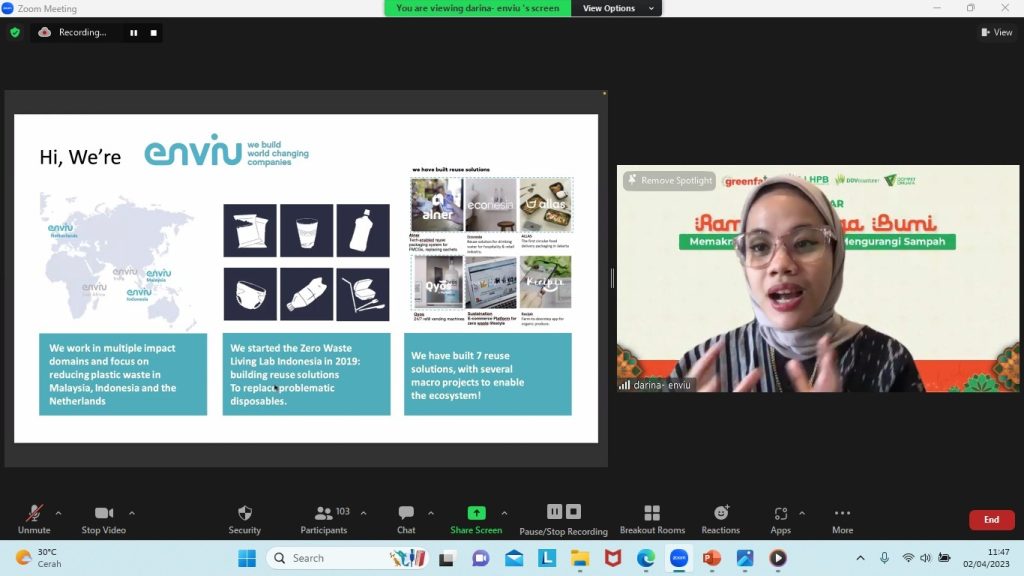The image size is (1024, 576).
Task: Click the green encryption shield icon
Action: click(15, 32)
